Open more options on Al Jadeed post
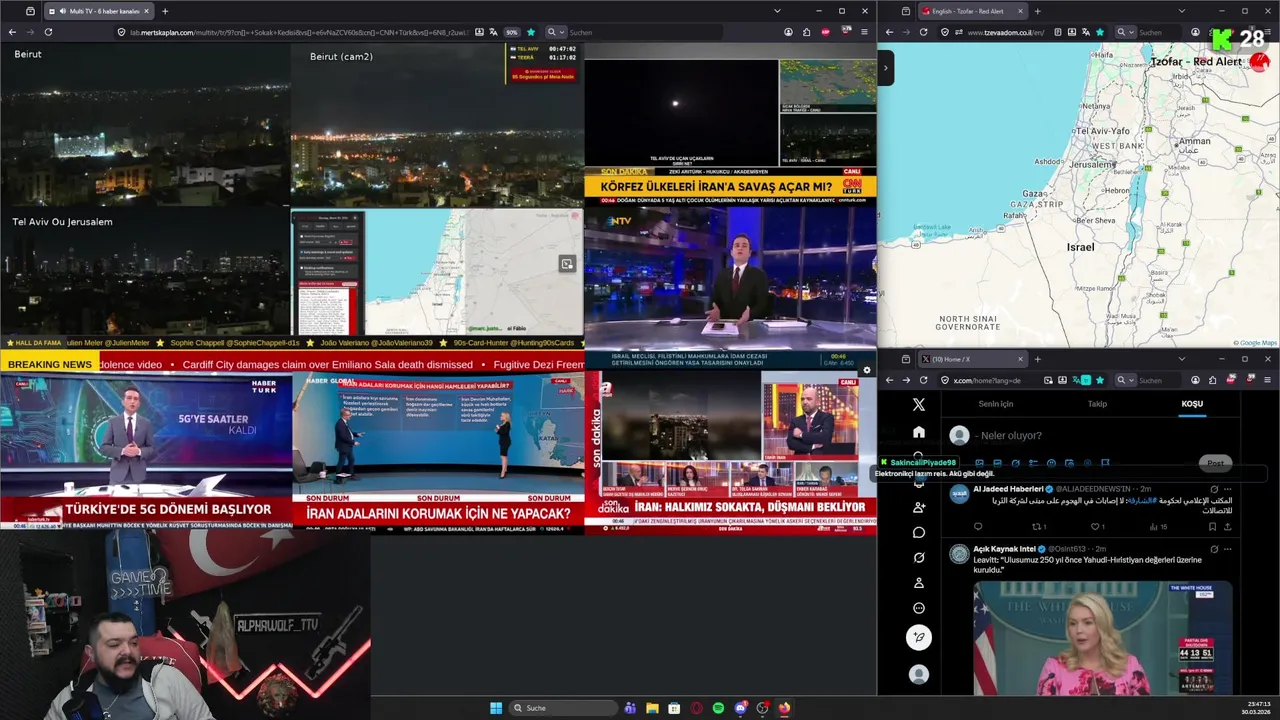This screenshot has height=720, width=1280. click(1228, 489)
